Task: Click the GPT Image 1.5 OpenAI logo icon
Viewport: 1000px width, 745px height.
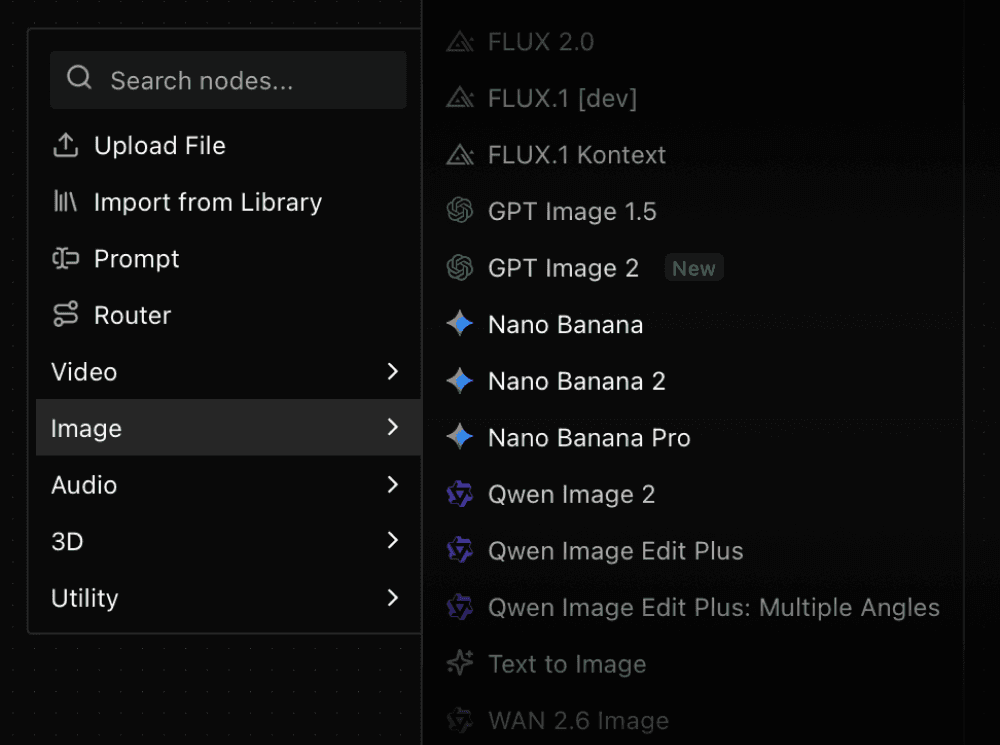Action: coord(460,210)
